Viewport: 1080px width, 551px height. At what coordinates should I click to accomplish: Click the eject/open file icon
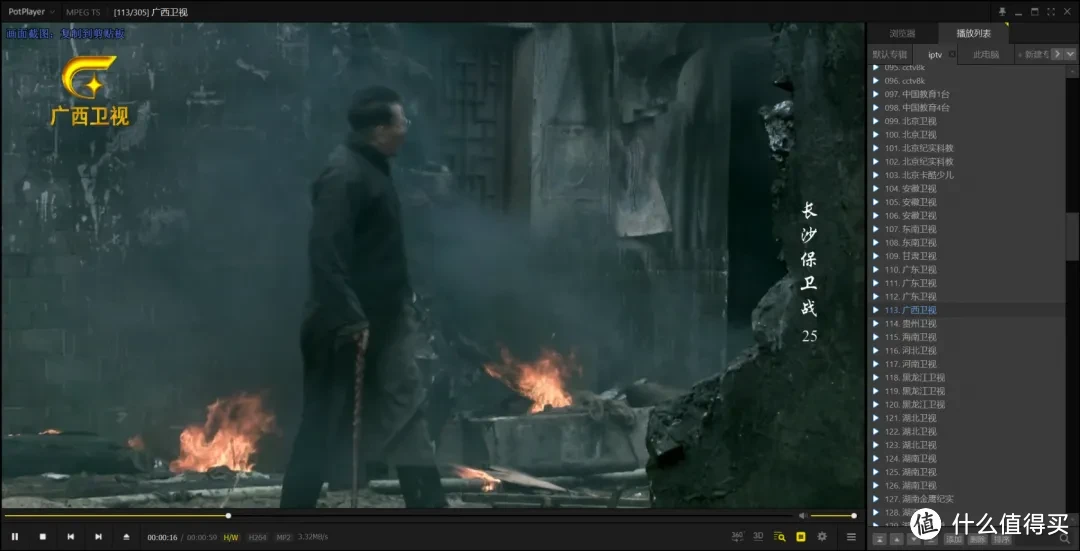coord(126,537)
